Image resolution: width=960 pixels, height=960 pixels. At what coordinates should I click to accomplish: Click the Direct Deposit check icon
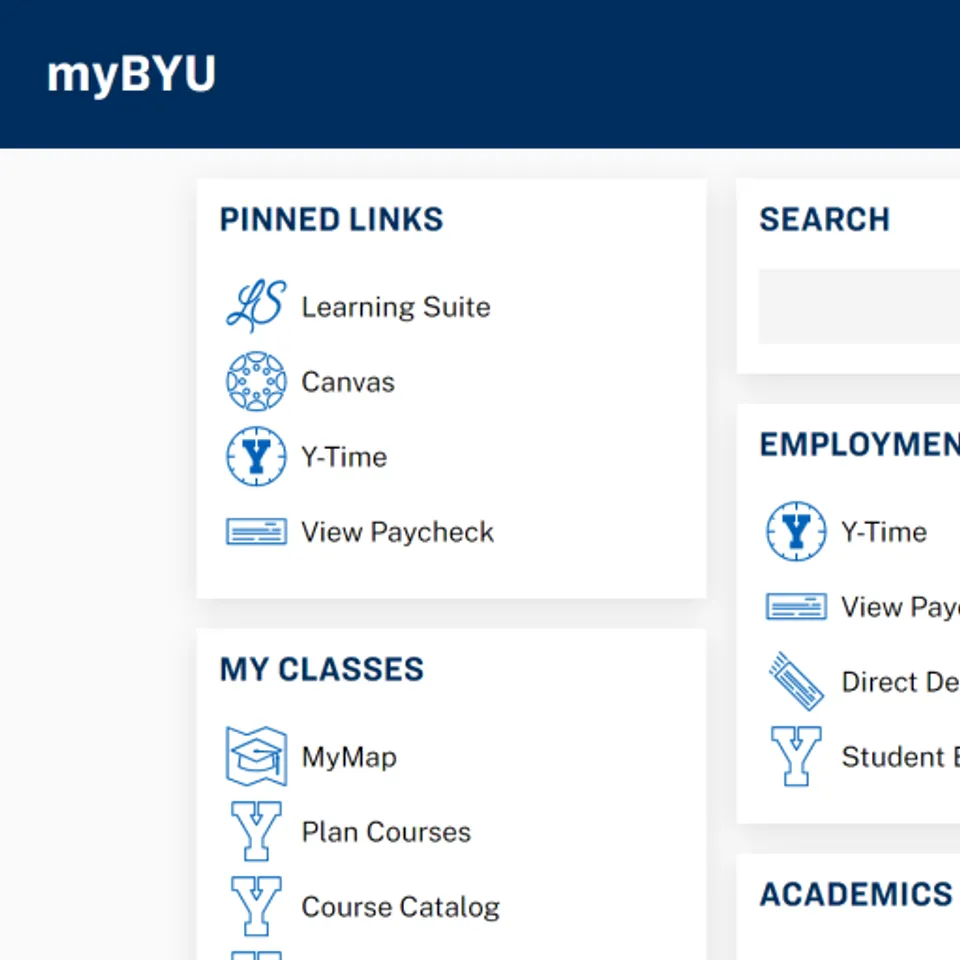pos(796,681)
